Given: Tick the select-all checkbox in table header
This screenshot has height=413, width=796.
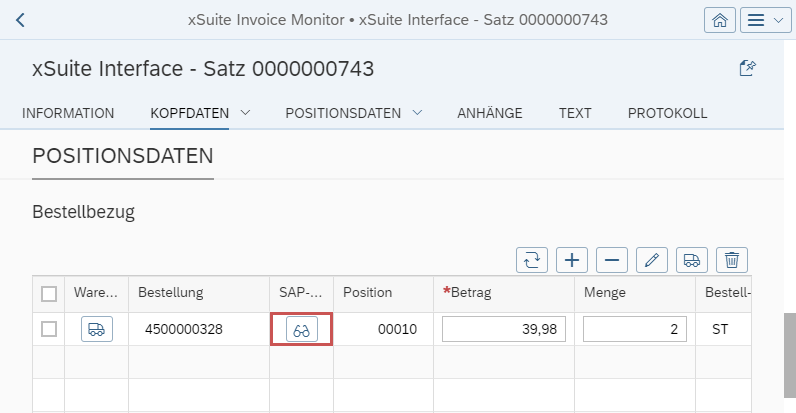Looking at the screenshot, I should 49,294.
